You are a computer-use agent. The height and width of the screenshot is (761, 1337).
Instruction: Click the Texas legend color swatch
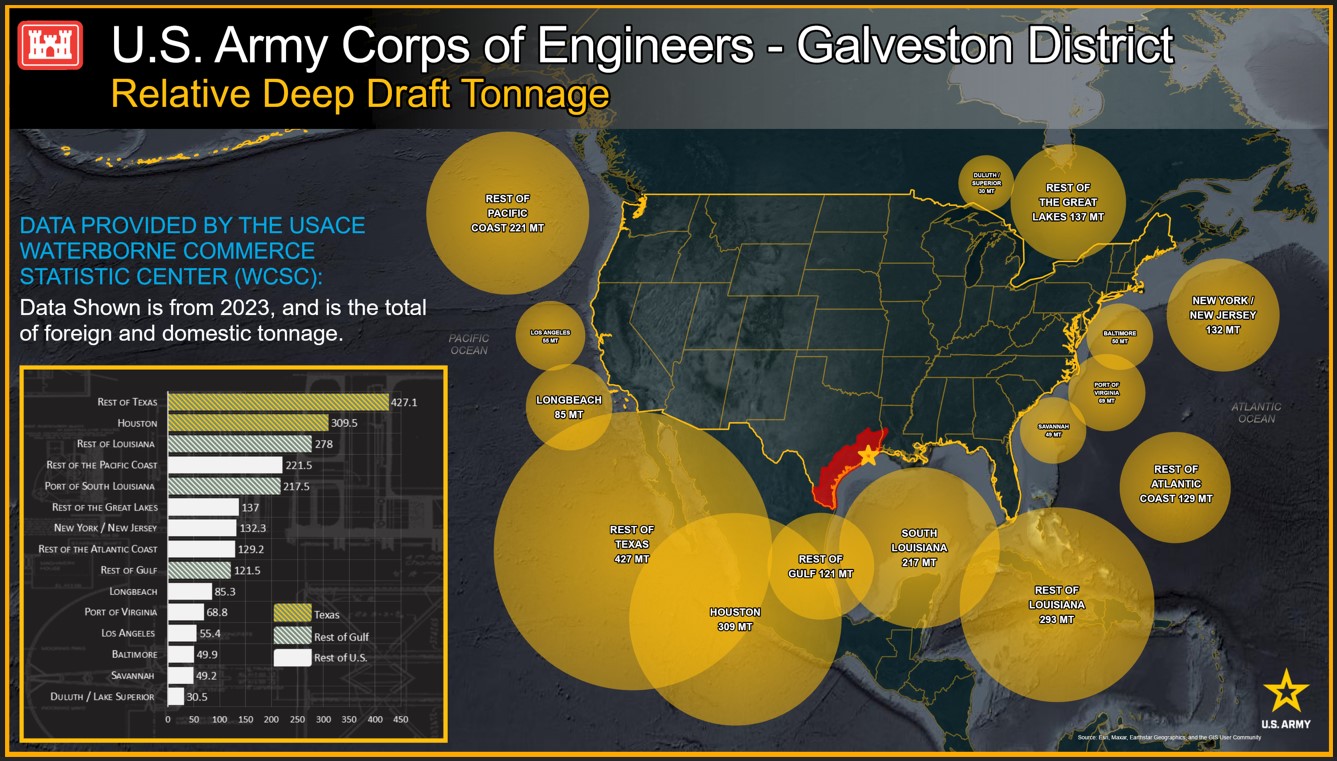click(292, 614)
